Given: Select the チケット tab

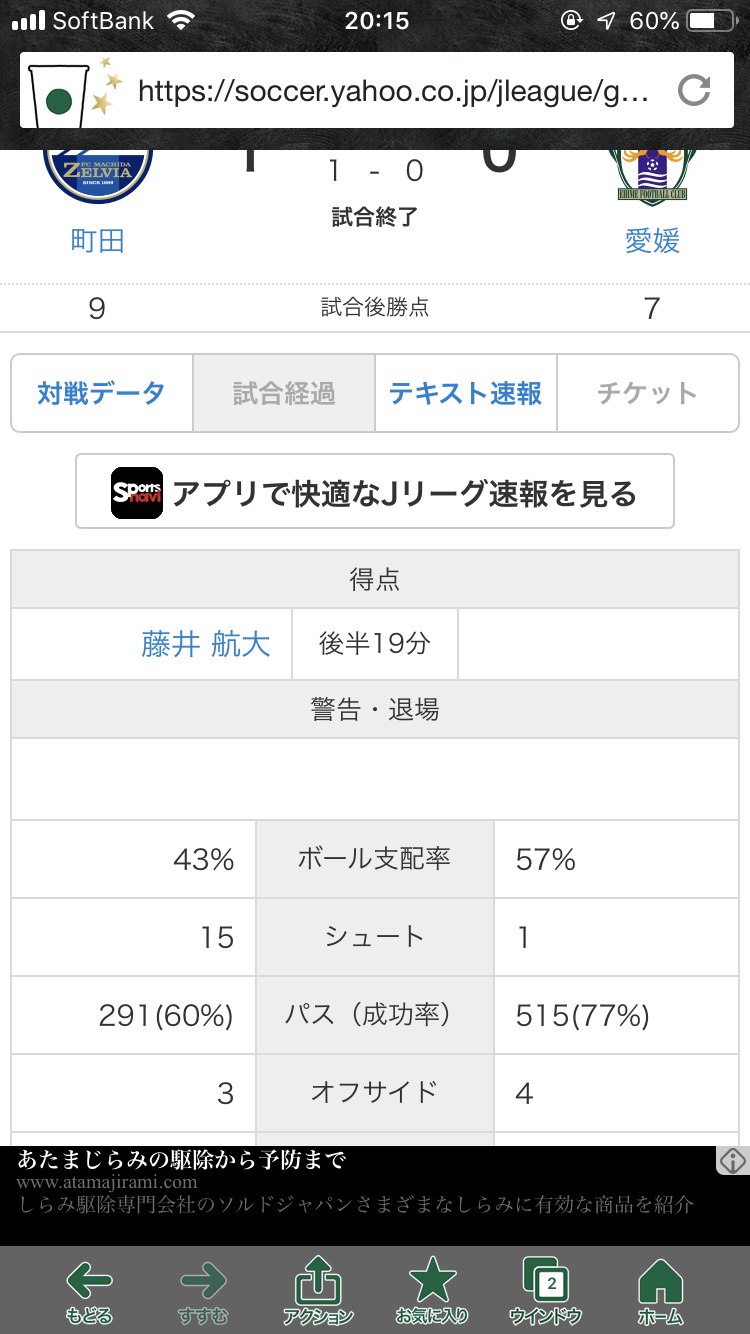Looking at the screenshot, I should (647, 393).
